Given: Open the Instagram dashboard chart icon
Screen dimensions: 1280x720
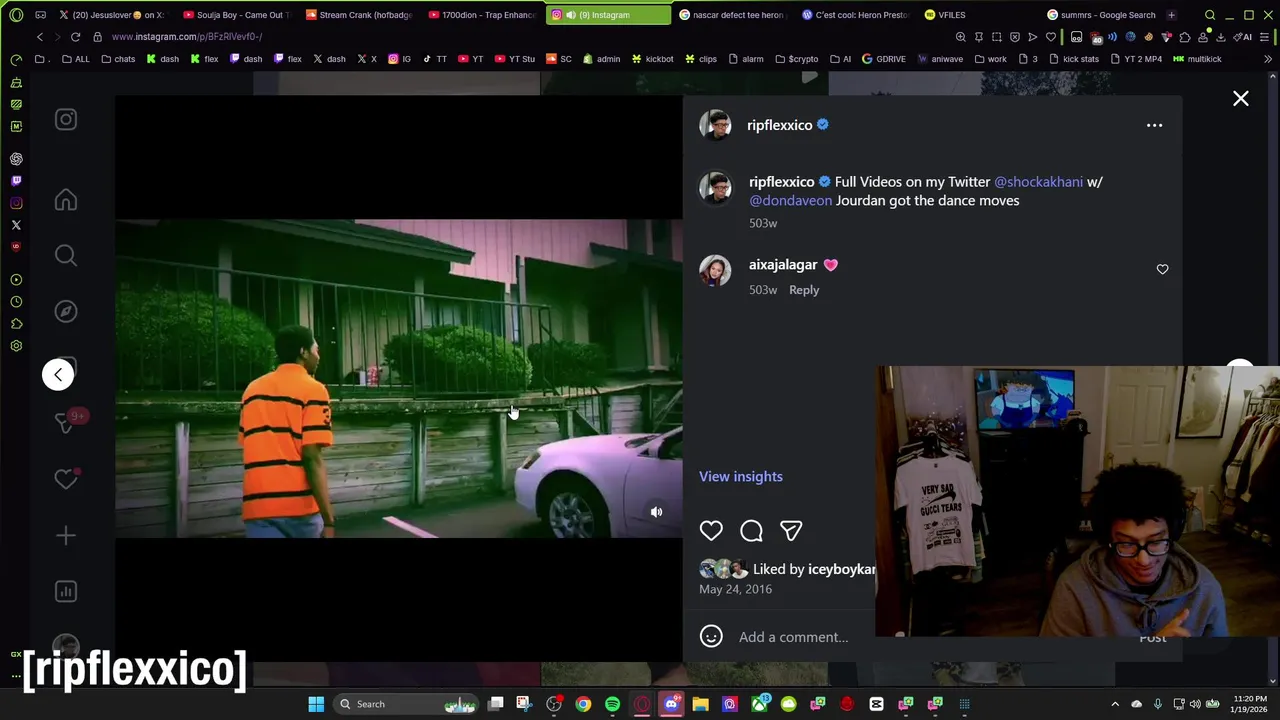Looking at the screenshot, I should point(66,592).
